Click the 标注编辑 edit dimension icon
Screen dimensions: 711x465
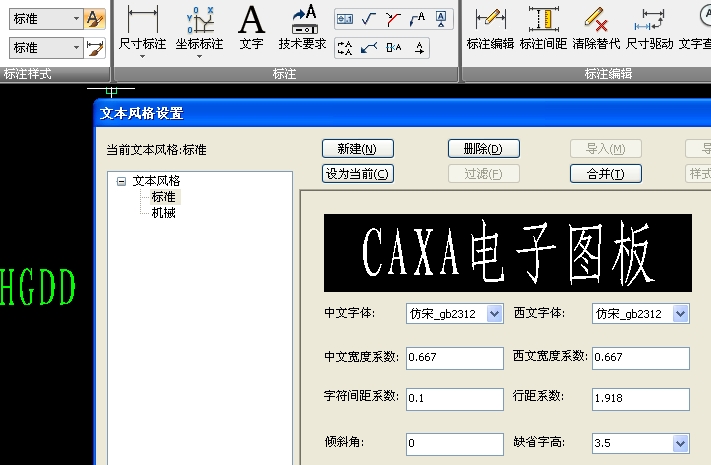pos(489,19)
